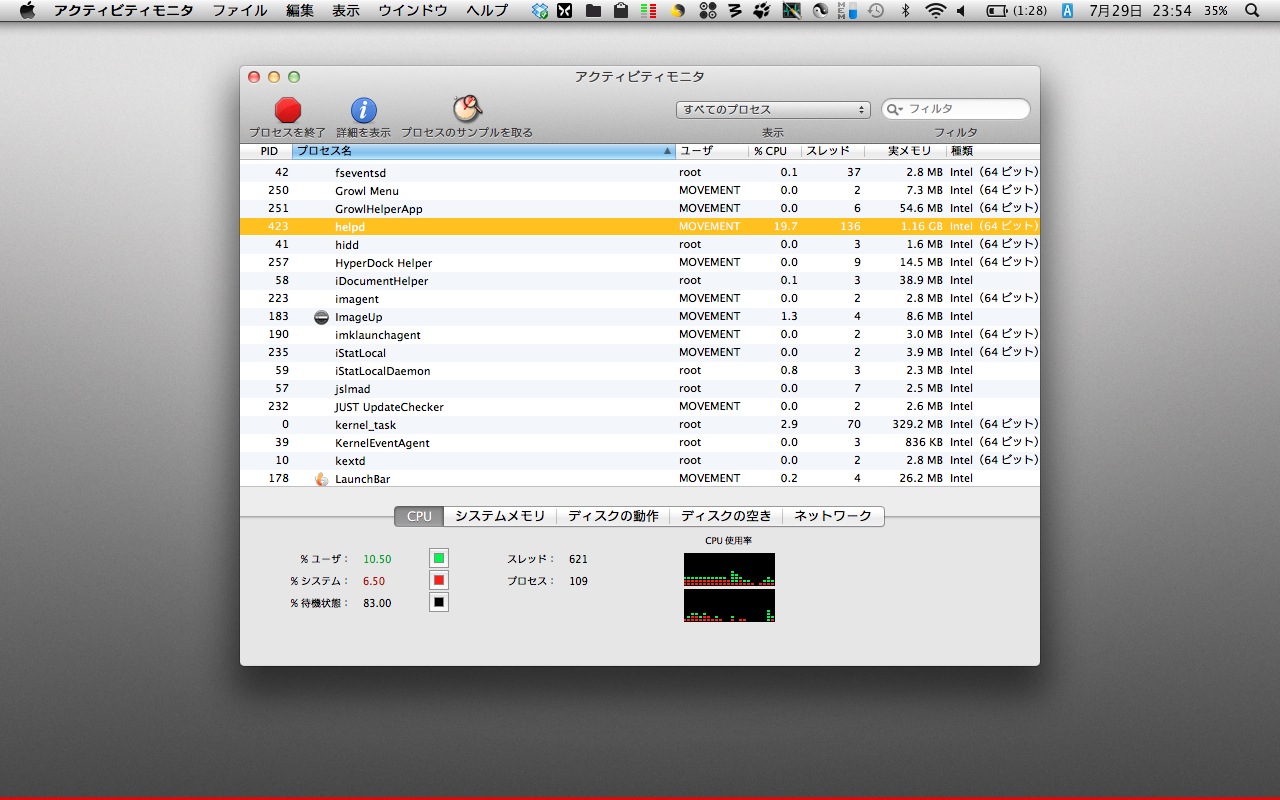Click the red Quit Process stop icon
This screenshot has width=1280, height=800.
coord(288,110)
